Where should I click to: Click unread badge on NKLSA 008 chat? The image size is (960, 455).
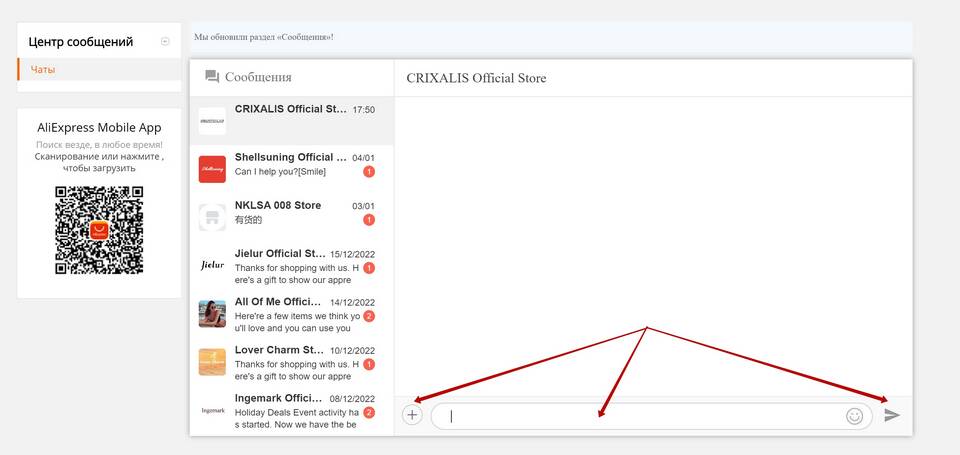(369, 220)
